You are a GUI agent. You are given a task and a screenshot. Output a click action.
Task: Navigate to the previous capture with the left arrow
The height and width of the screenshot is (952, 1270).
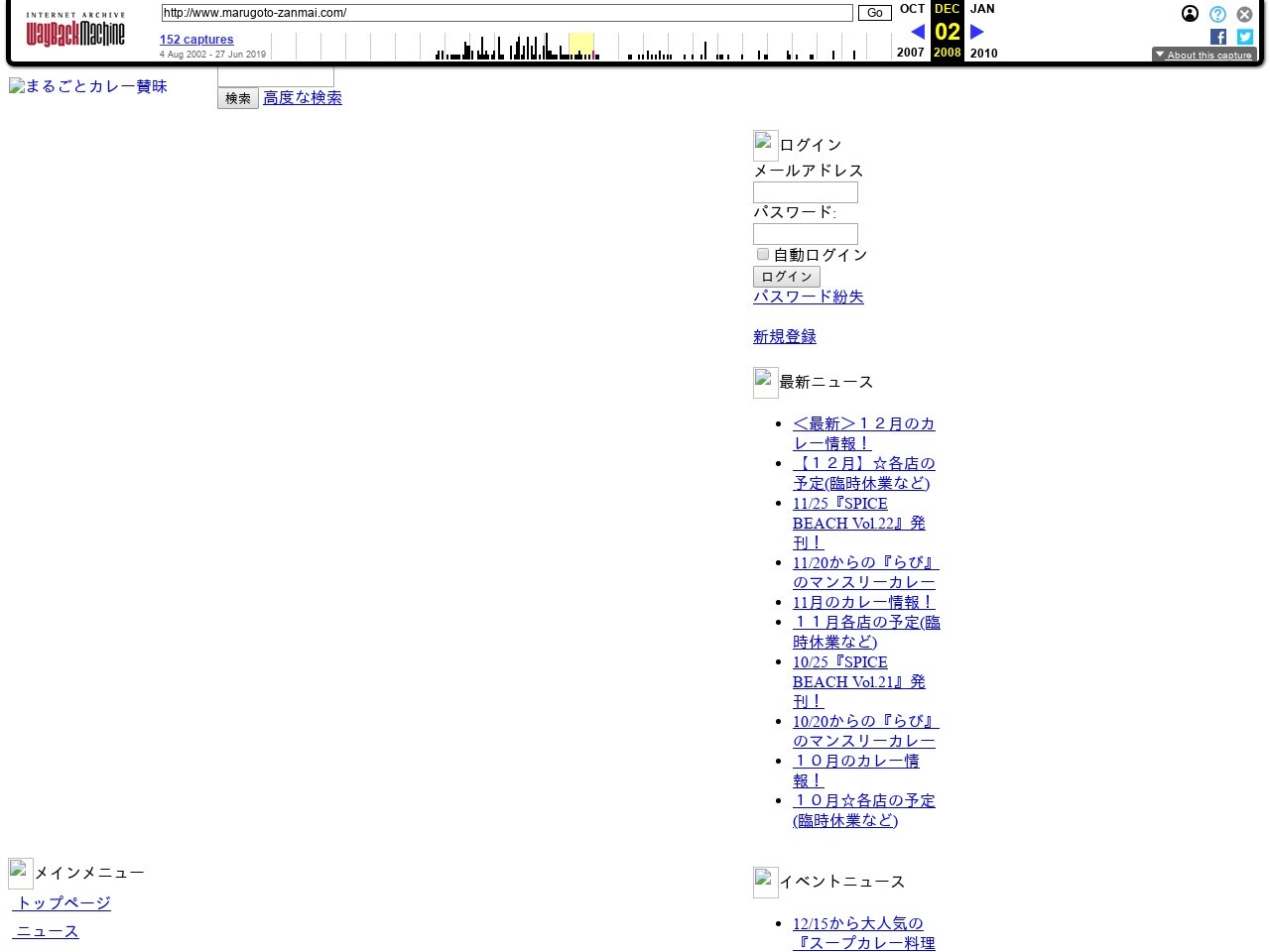(x=917, y=31)
